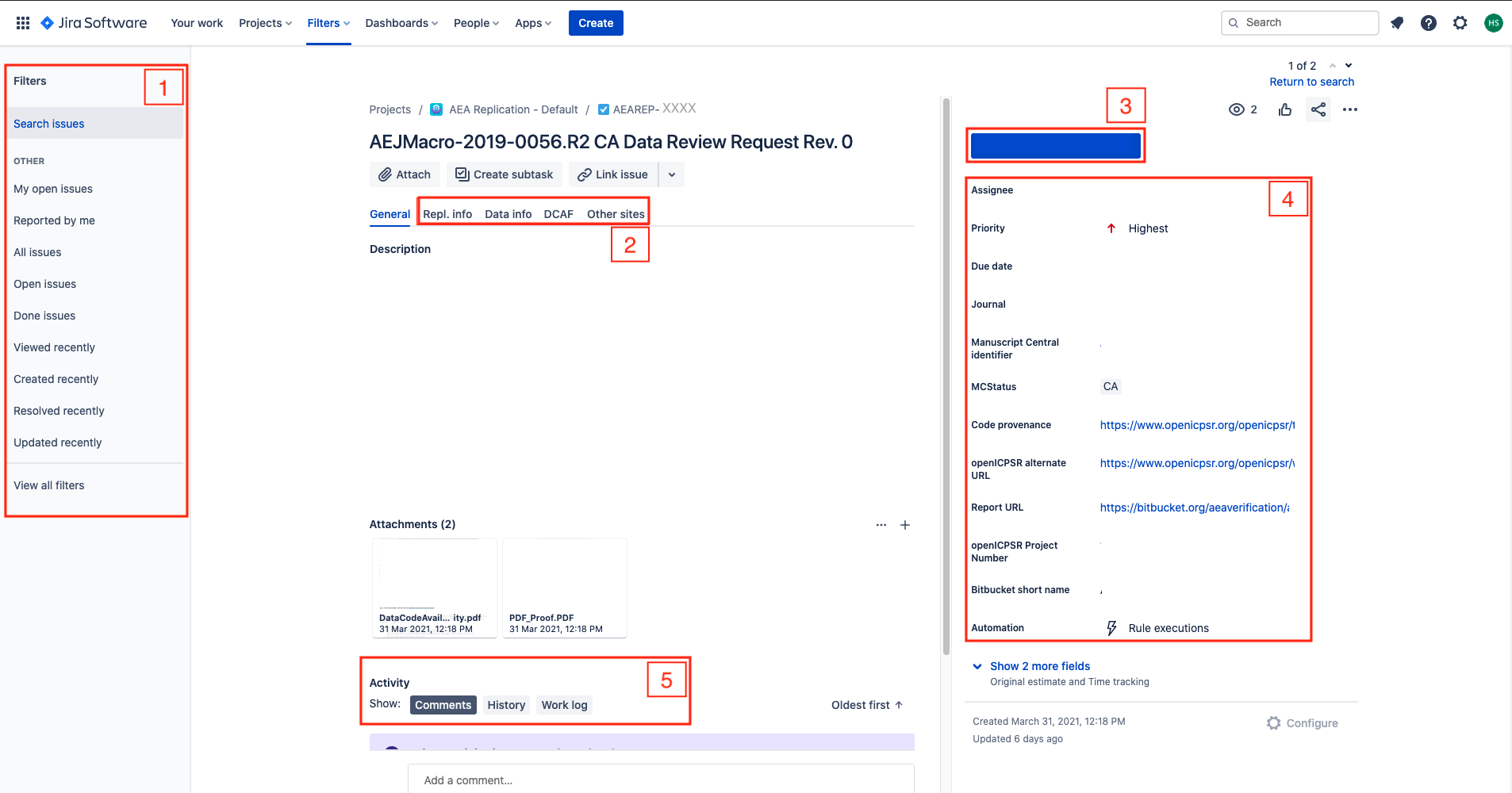Open the settings gear icon
This screenshot has width=1512, height=793.
pos(1460,23)
